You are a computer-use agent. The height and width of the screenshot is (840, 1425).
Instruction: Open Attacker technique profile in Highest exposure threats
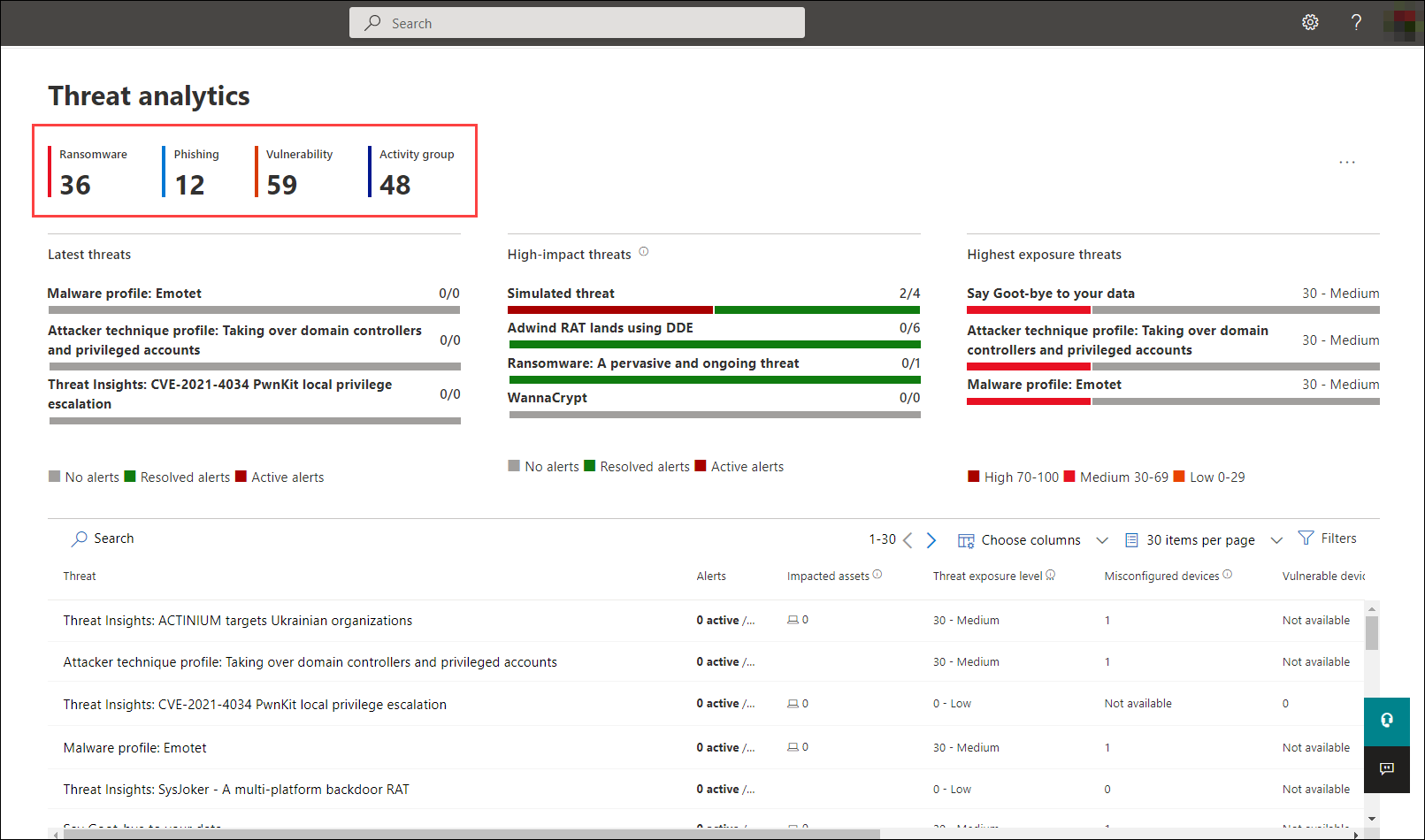1117,340
